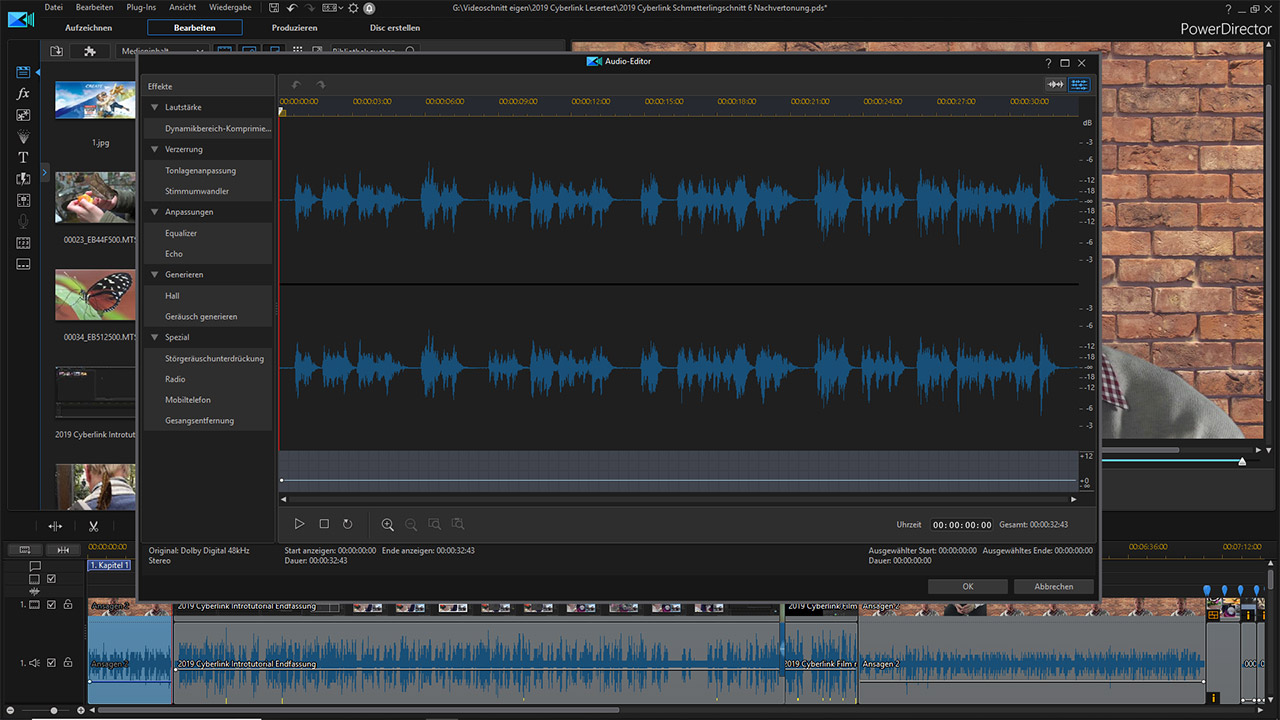Viewport: 1280px width, 720px height.
Task: Click the Abbrechen button
Action: [x=1053, y=587]
